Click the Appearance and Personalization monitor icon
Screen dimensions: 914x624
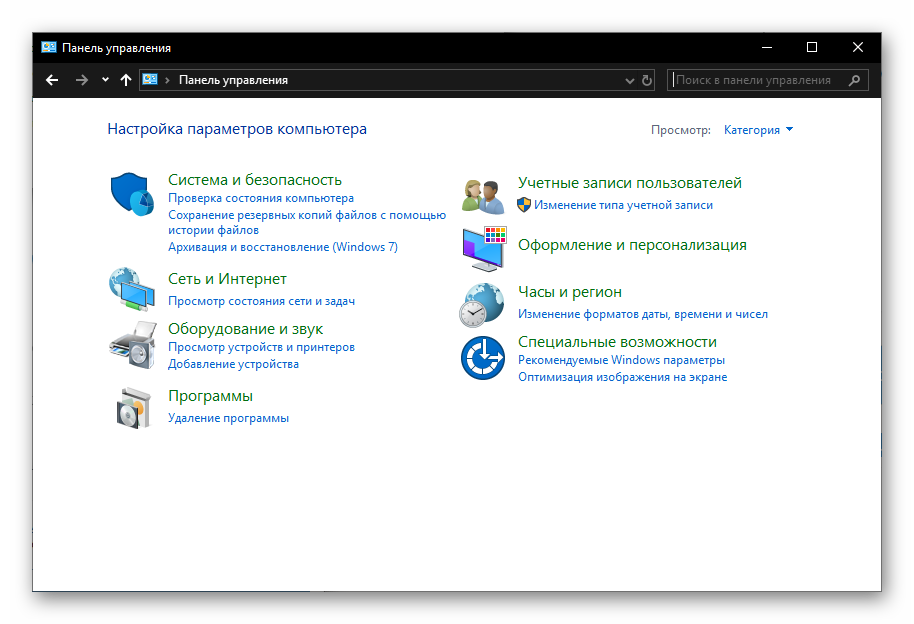484,249
